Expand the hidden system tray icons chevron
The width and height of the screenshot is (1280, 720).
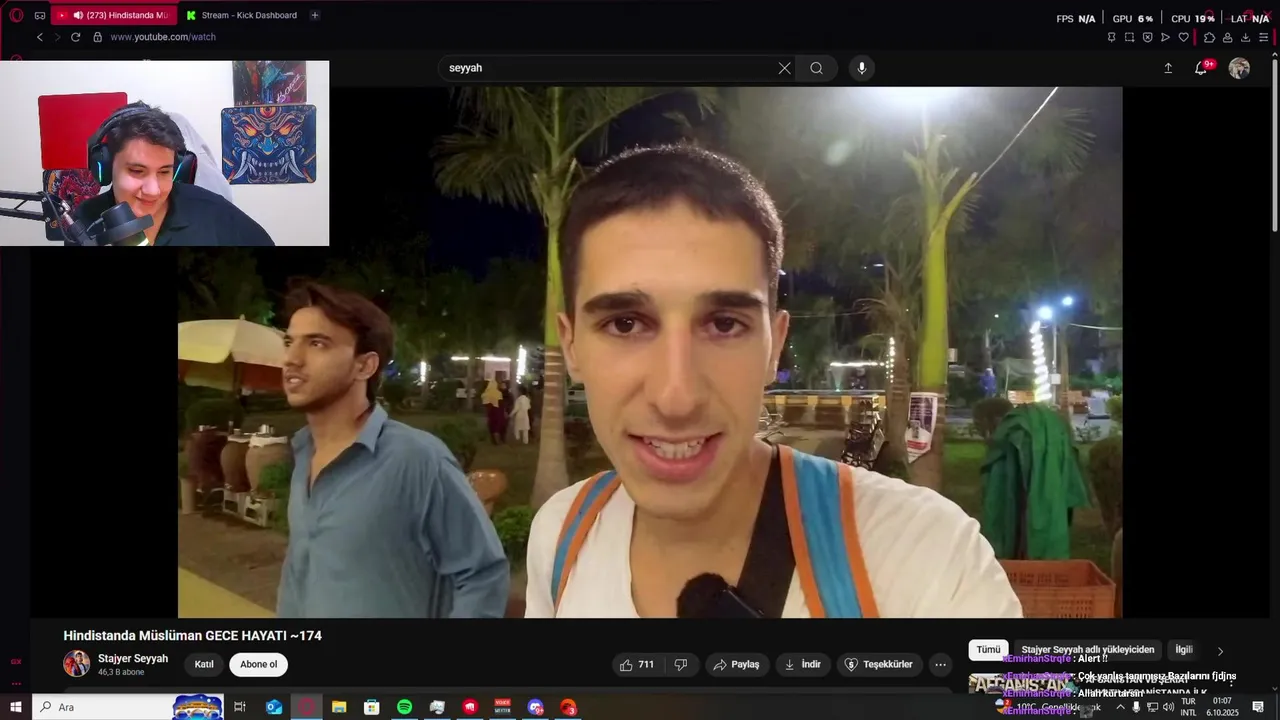pos(1120,707)
